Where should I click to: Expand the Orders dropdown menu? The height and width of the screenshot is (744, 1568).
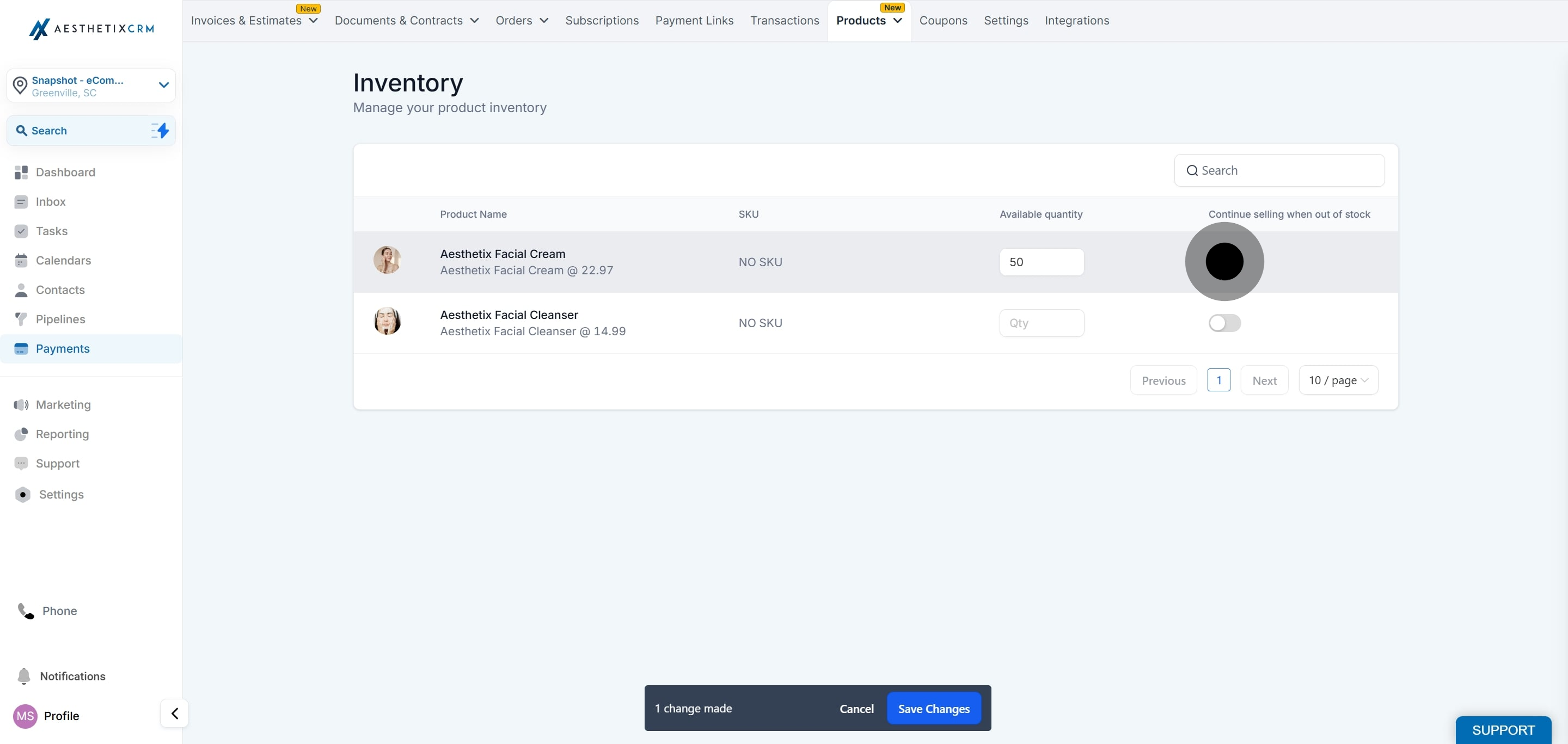[522, 21]
